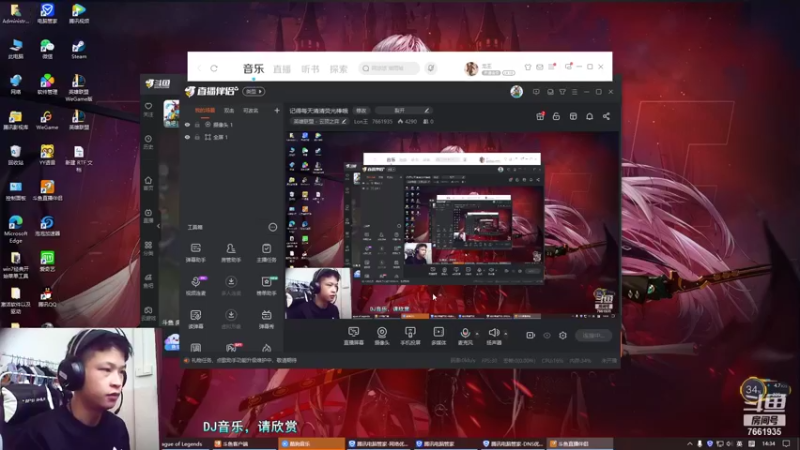Open 首页 in Douyu sidebar

tap(148, 183)
